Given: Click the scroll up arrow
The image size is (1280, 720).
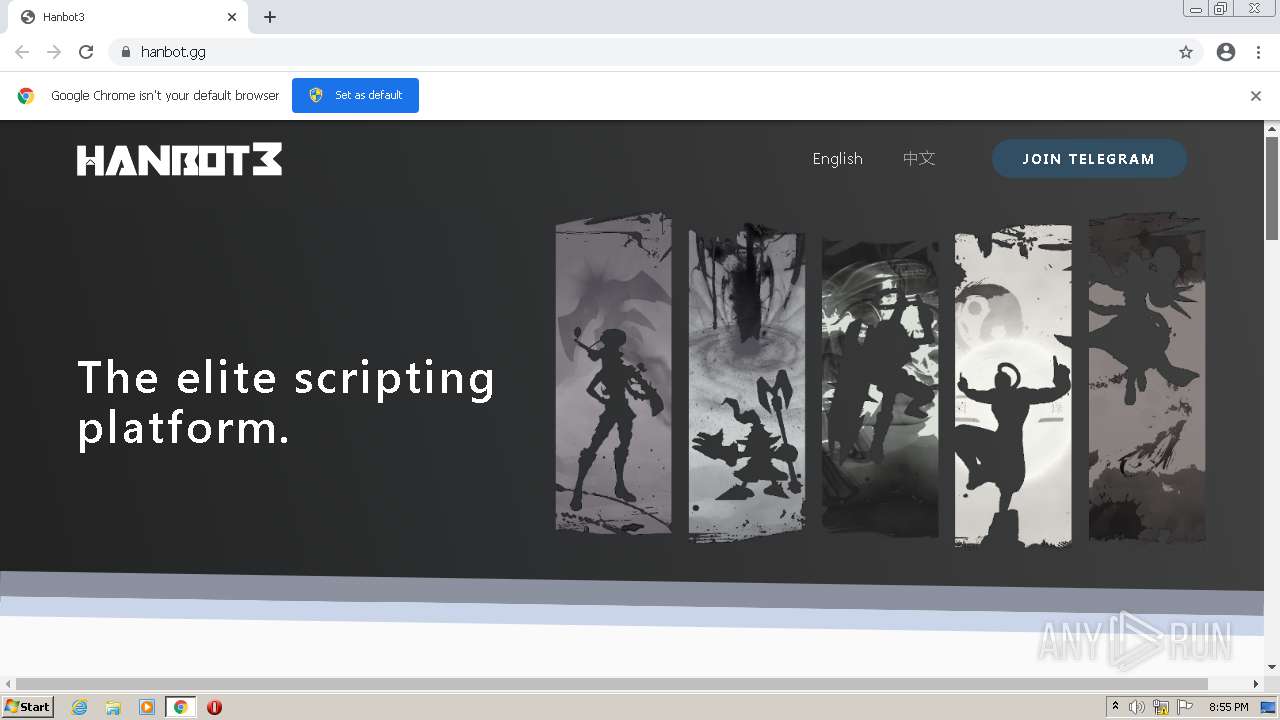Looking at the screenshot, I should pyautogui.click(x=1272, y=128).
